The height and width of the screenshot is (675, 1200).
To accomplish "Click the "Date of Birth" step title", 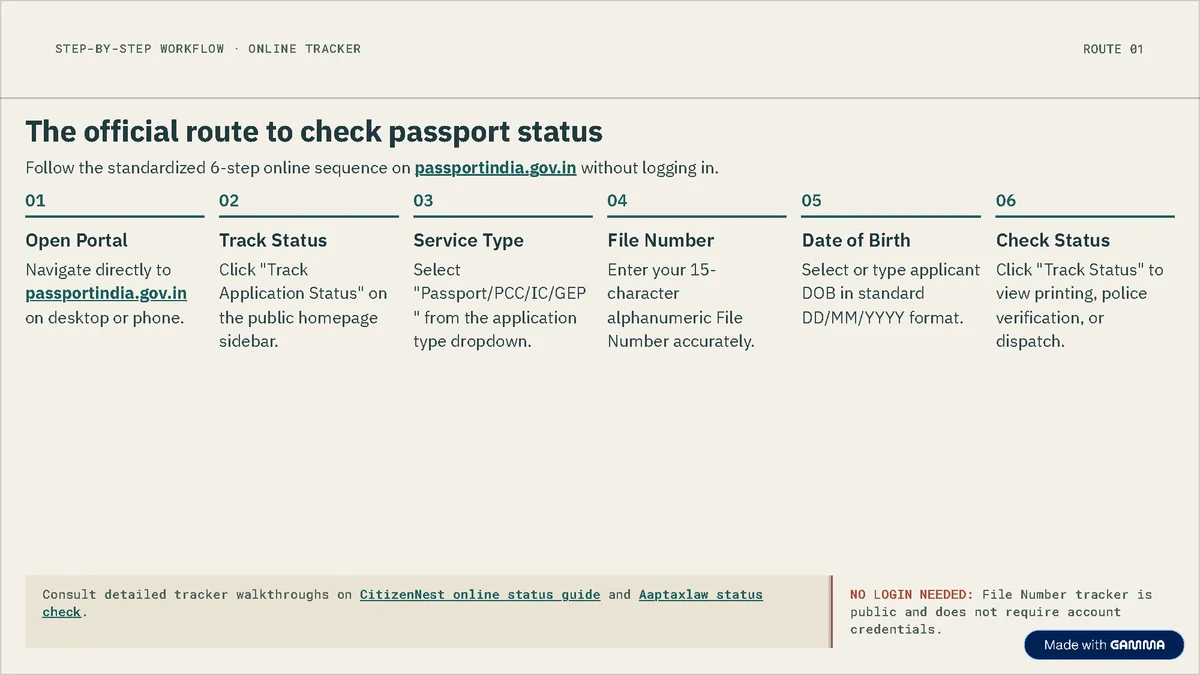I will (856, 240).
